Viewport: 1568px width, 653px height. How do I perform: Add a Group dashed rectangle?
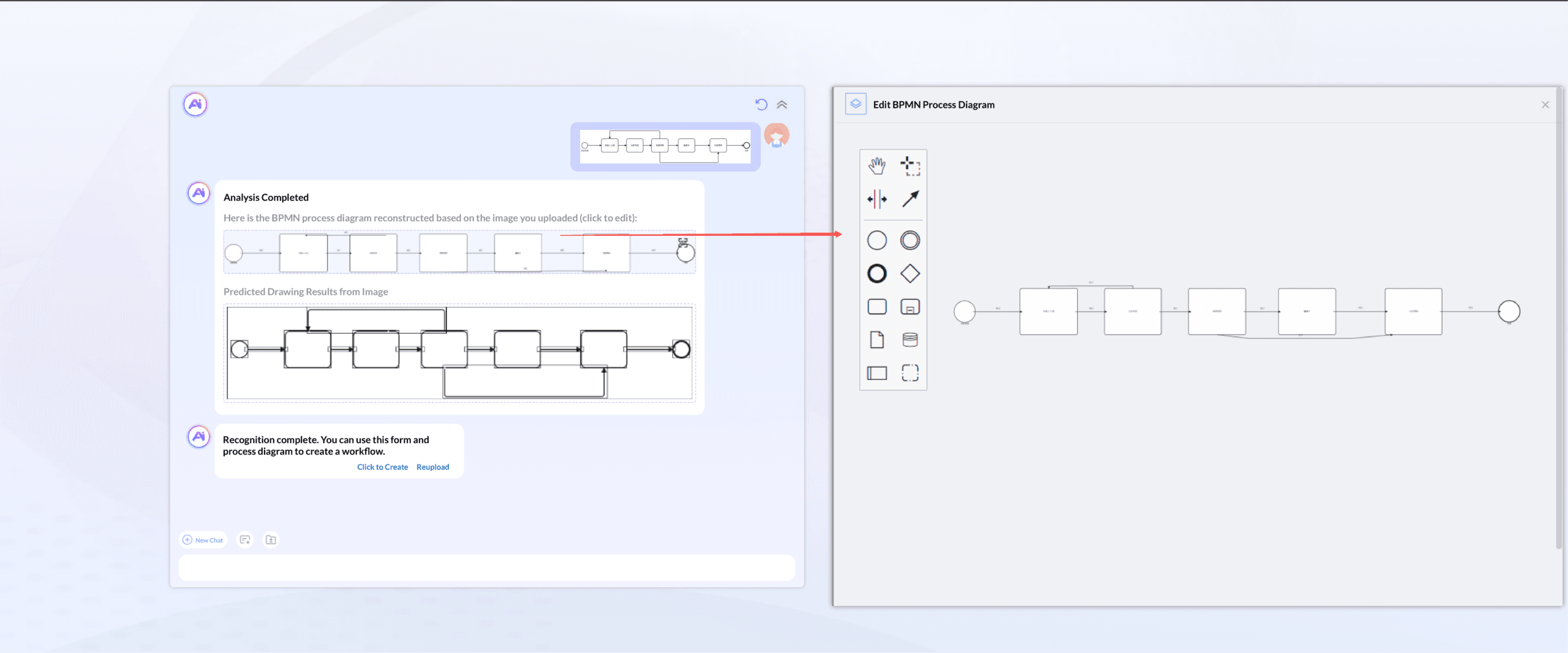pyautogui.click(x=910, y=372)
